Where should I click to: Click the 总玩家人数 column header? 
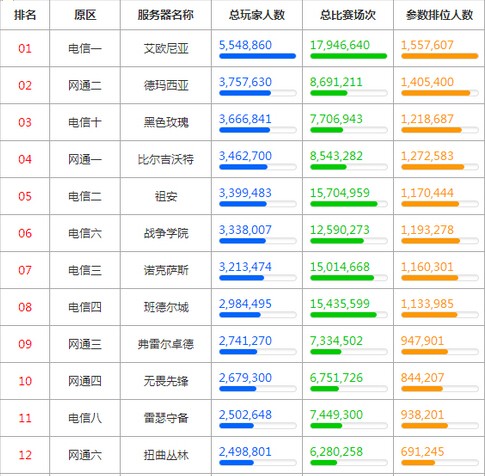point(257,15)
